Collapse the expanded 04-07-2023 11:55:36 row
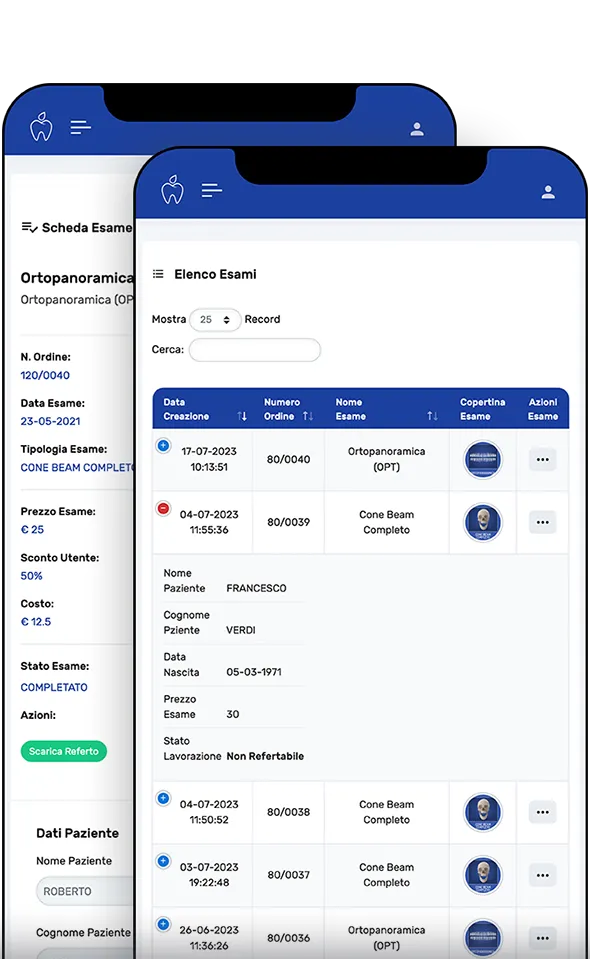 [x=163, y=508]
